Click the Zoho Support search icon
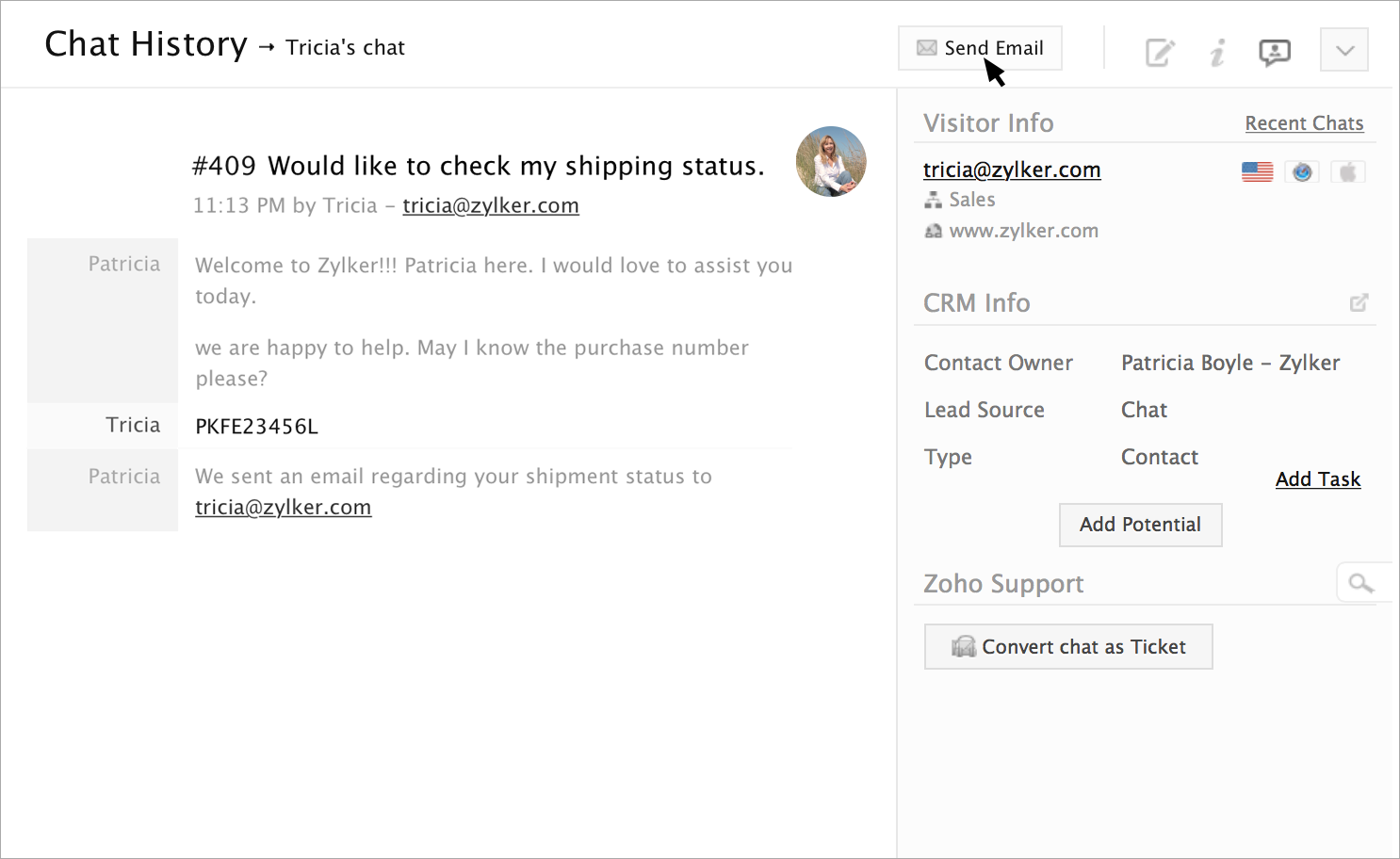Image resolution: width=1400 pixels, height=859 pixels. tap(1359, 583)
